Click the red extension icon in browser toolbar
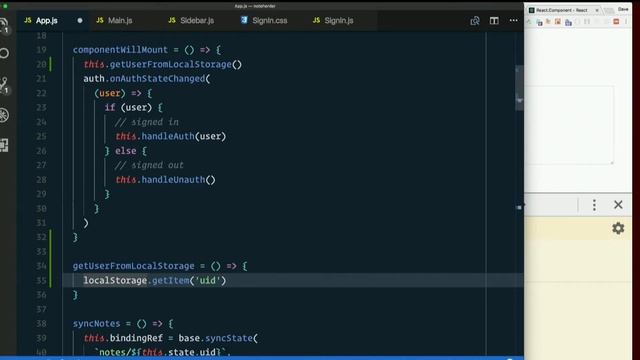Viewport: 640px width, 360px height. 616,22
